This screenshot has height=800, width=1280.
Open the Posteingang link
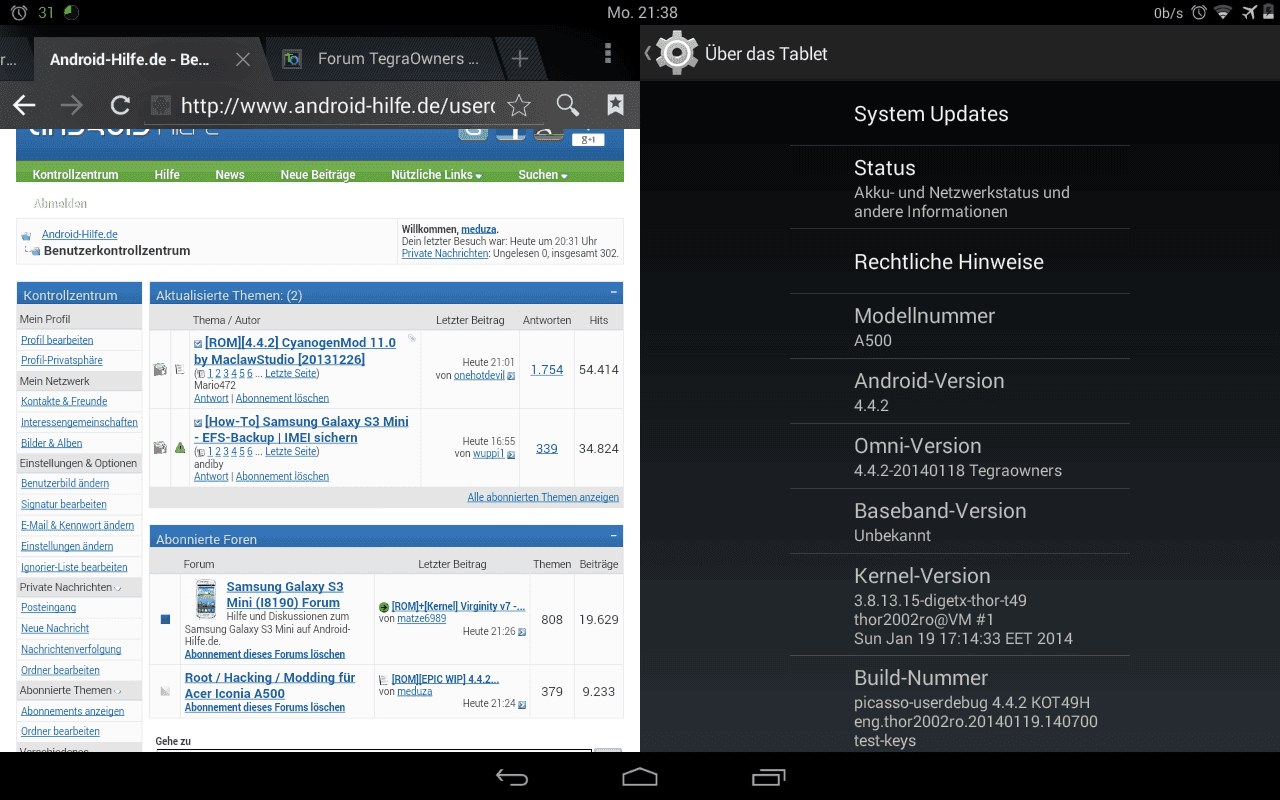48,607
